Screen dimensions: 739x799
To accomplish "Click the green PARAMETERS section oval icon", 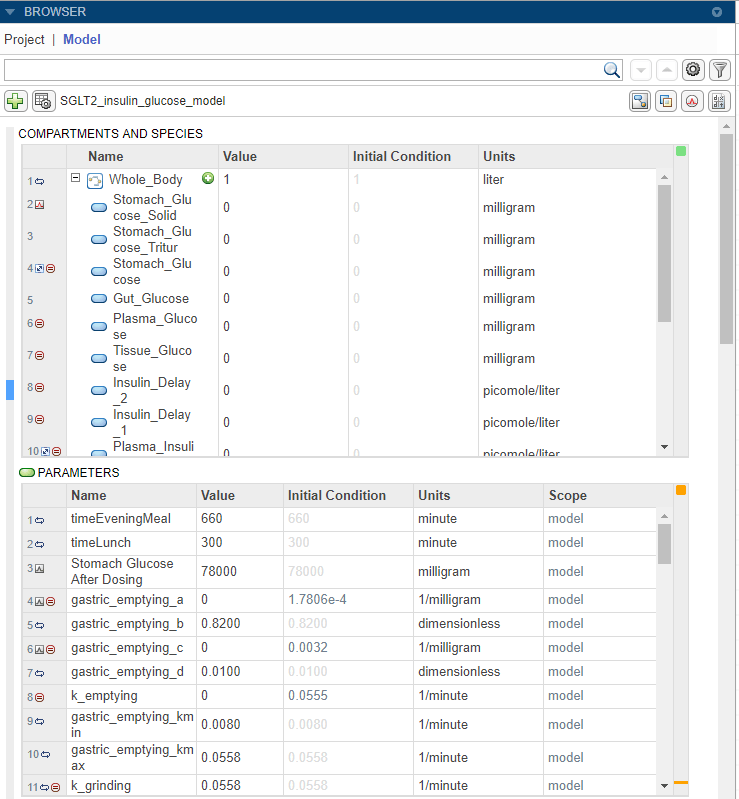I will [27, 472].
